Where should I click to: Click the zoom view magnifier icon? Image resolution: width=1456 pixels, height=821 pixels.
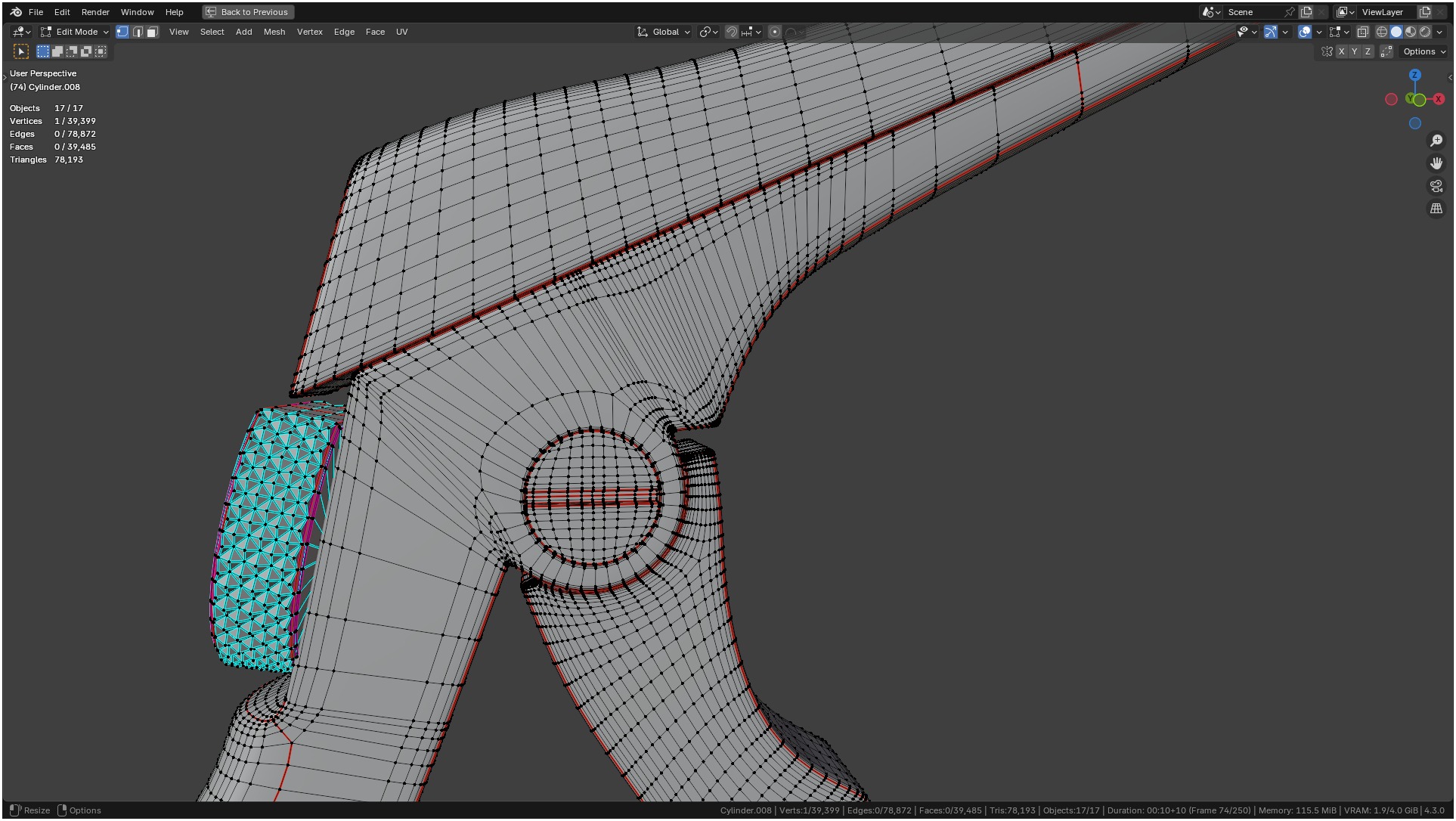pyautogui.click(x=1436, y=141)
